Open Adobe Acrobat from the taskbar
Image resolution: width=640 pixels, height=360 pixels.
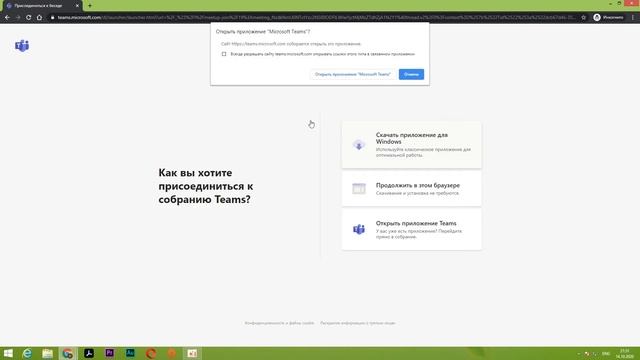[89, 353]
